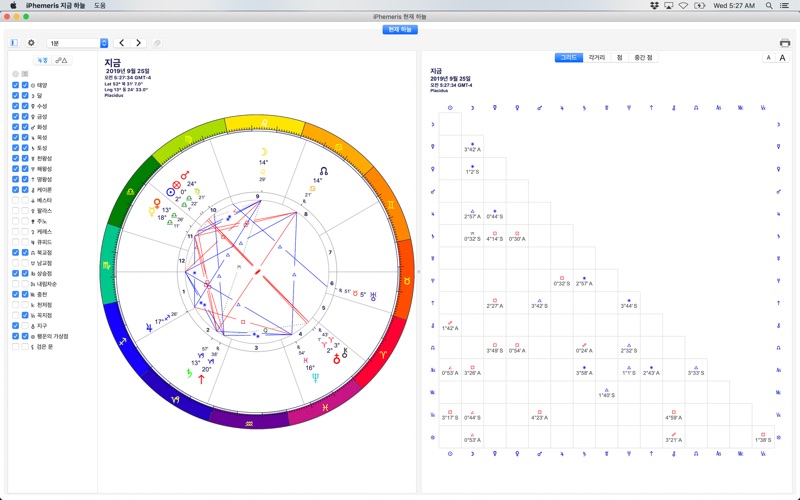Toggle second checkbox for 북교점 (North Node)
The width and height of the screenshot is (800, 500).
[x=24, y=253]
